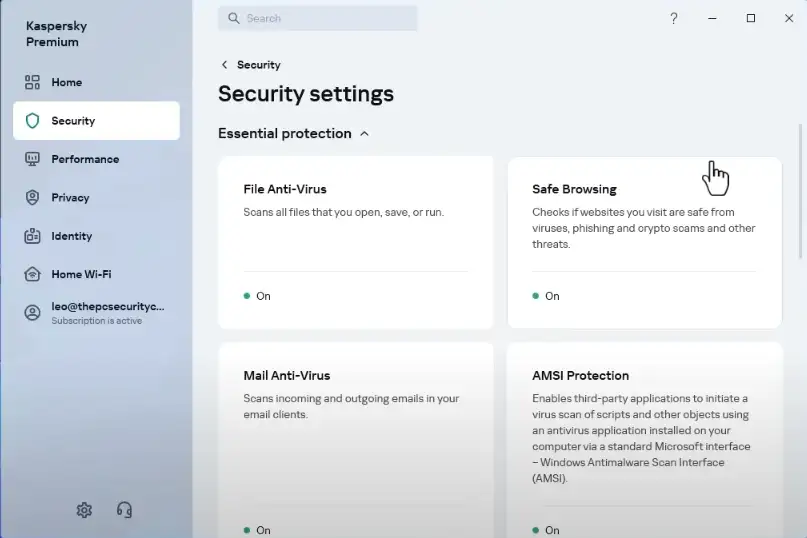Select Performance in the sidebar menu
The height and width of the screenshot is (538, 807).
pos(85,159)
